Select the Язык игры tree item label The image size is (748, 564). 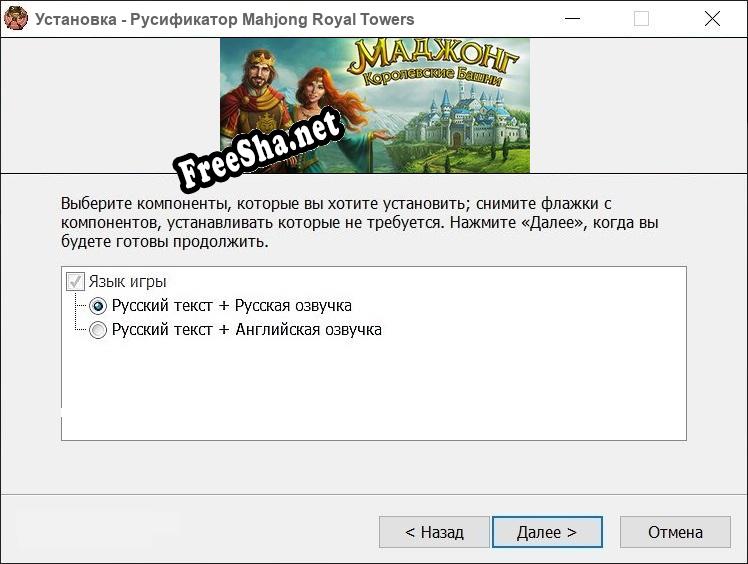[127, 282]
